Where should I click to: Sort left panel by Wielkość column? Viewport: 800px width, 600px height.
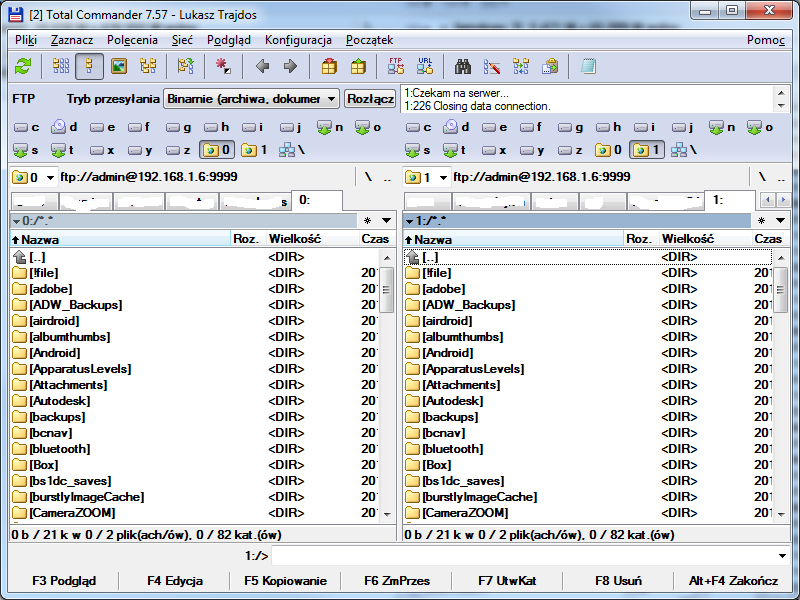point(312,239)
